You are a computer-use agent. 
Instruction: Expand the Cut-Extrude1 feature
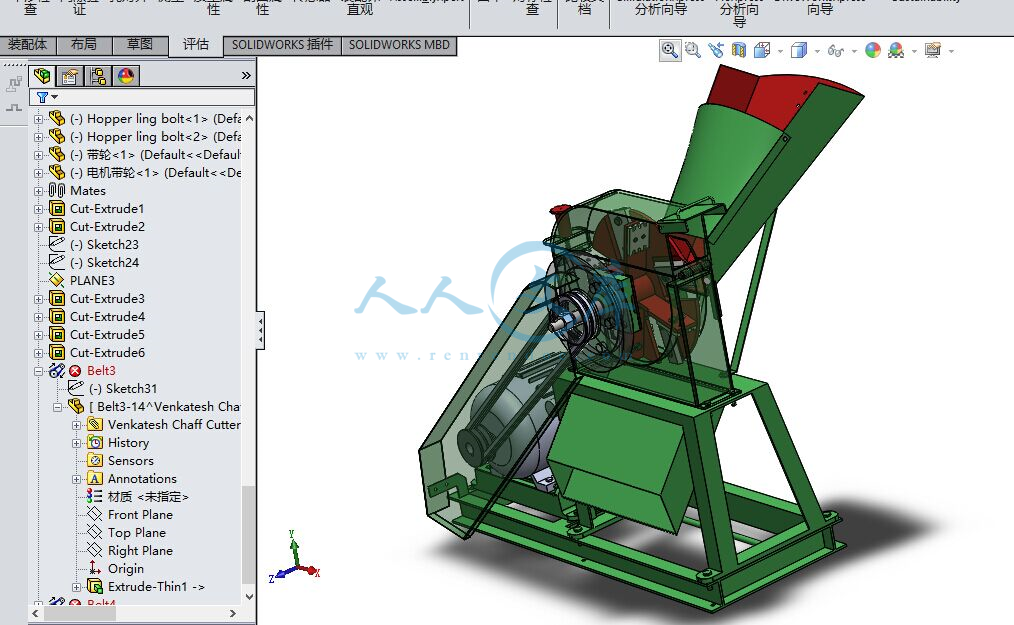(x=39, y=210)
